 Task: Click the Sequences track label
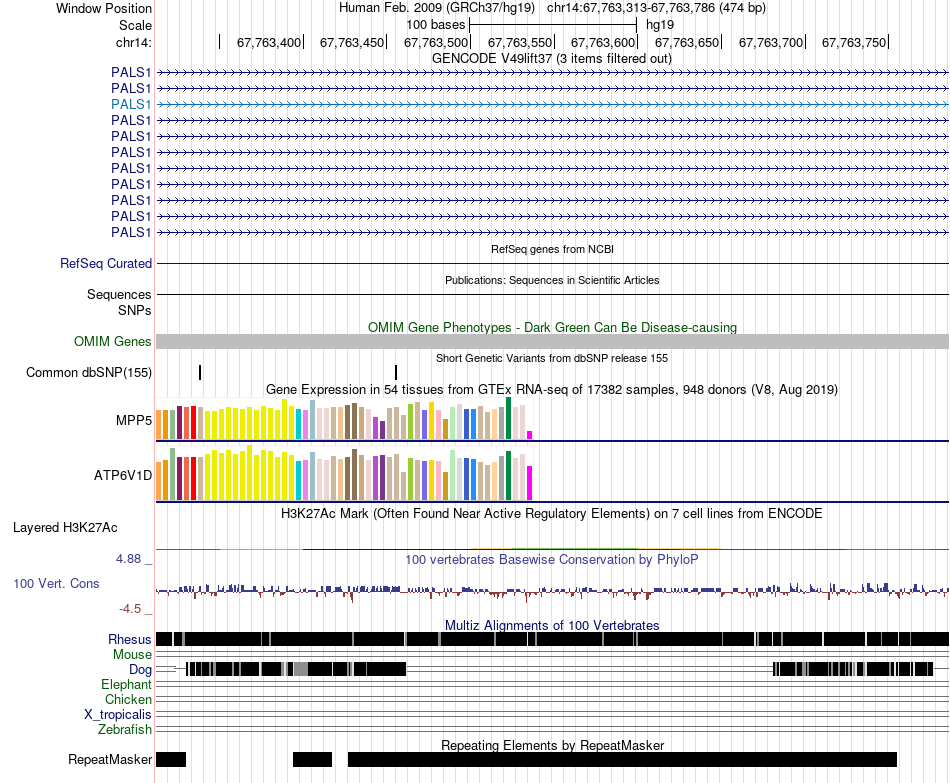[119, 295]
